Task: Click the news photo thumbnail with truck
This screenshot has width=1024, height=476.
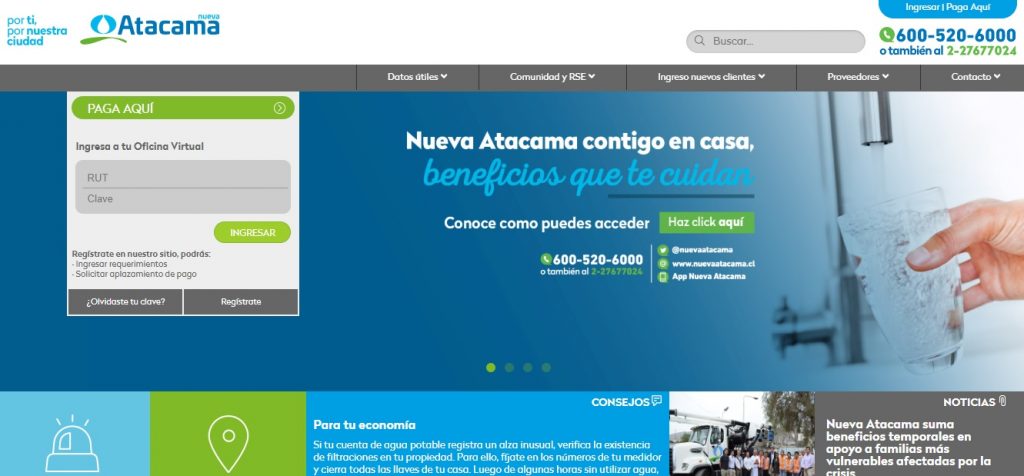Action: click(x=742, y=434)
